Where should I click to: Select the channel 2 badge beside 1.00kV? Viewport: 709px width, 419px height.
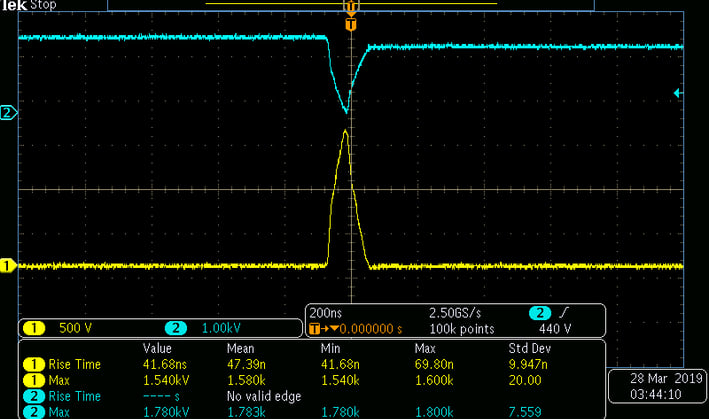pyautogui.click(x=176, y=328)
